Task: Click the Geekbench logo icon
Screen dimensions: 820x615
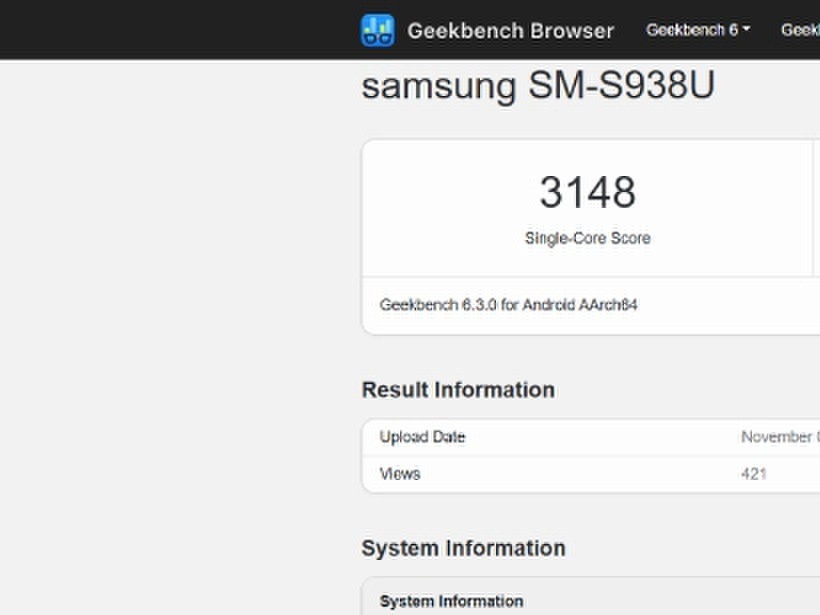Action: (377, 30)
